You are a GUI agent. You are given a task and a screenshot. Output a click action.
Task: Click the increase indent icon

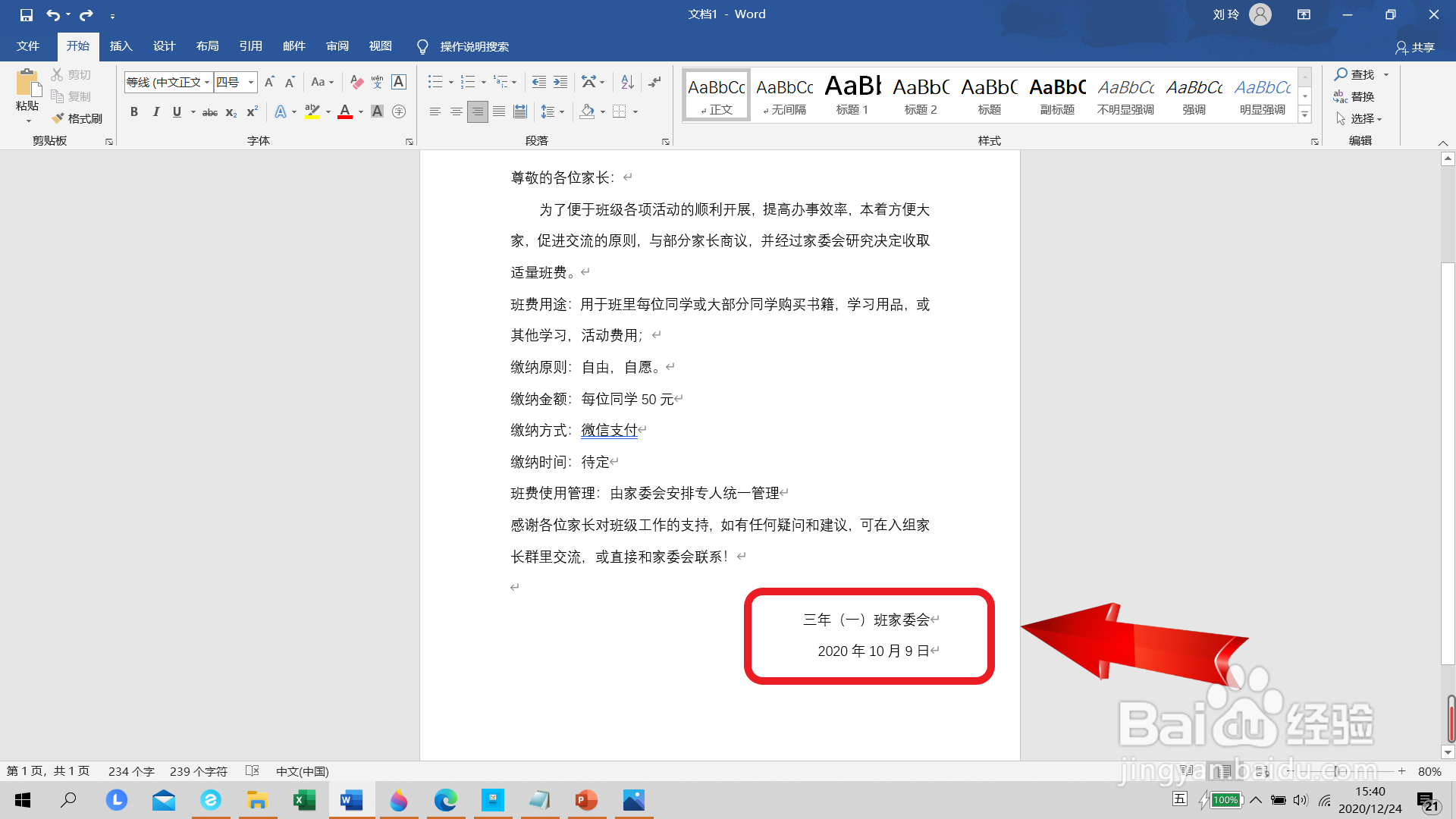click(560, 82)
